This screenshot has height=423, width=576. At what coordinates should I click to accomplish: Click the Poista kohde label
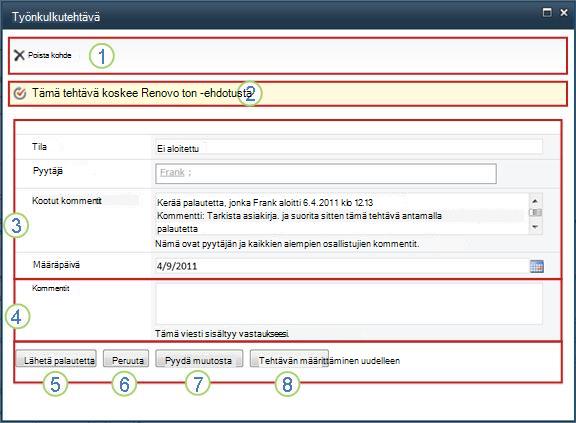tap(50, 55)
